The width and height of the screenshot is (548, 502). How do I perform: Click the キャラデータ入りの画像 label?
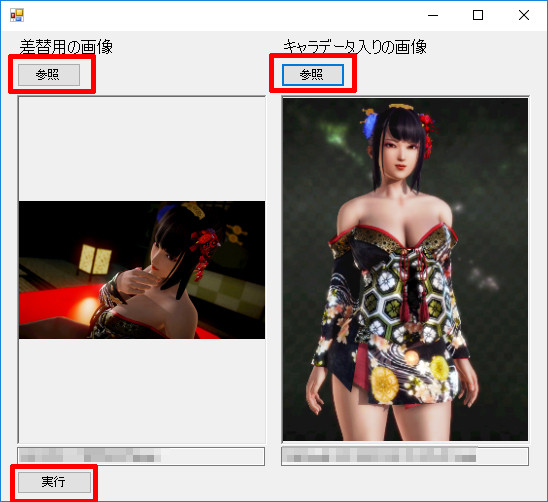pyautogui.click(x=355, y=47)
